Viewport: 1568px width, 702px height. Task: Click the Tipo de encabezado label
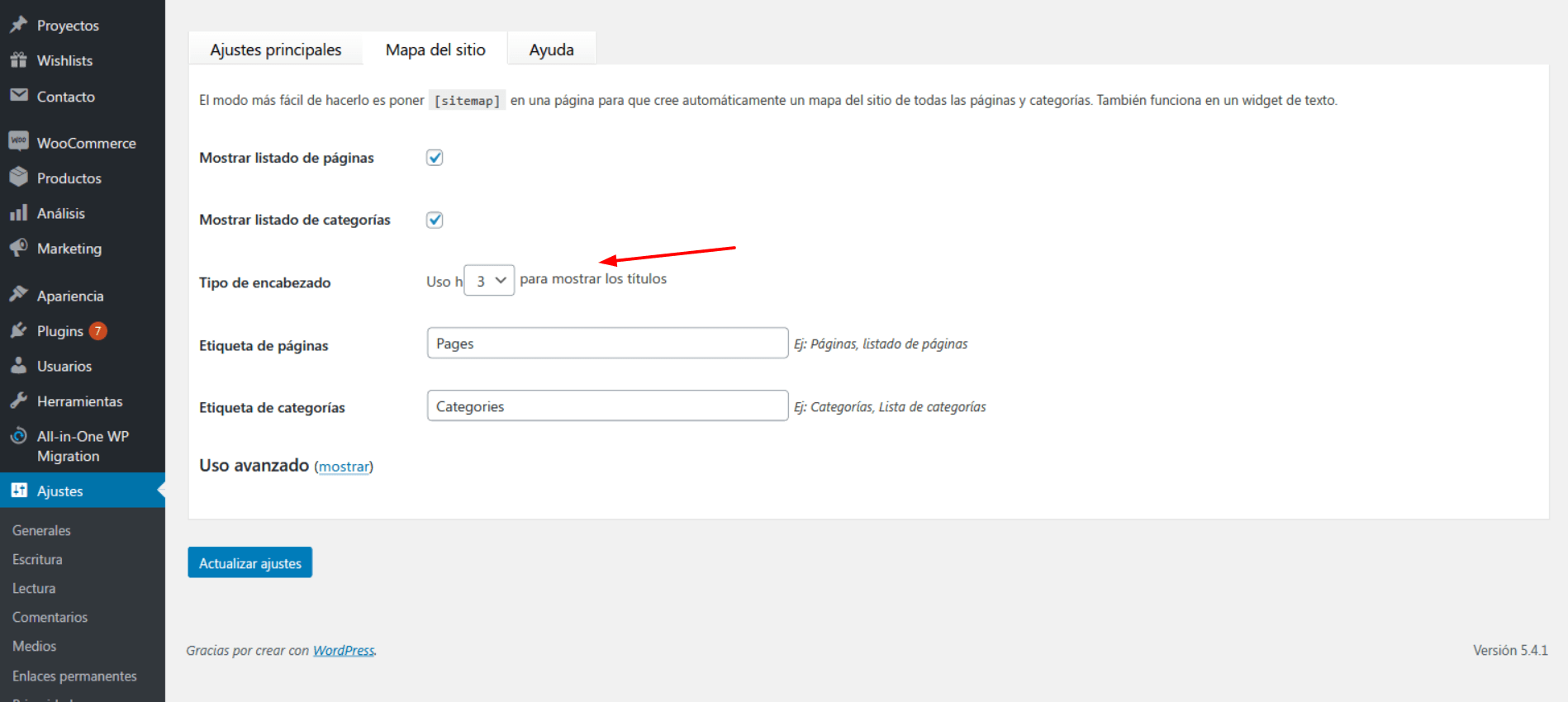tap(264, 282)
